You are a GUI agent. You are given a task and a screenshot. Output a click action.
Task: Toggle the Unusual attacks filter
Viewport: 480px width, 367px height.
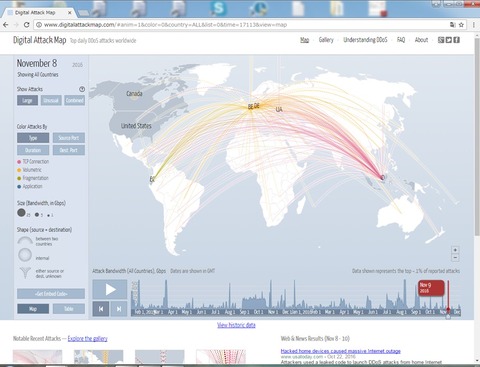click(x=51, y=100)
